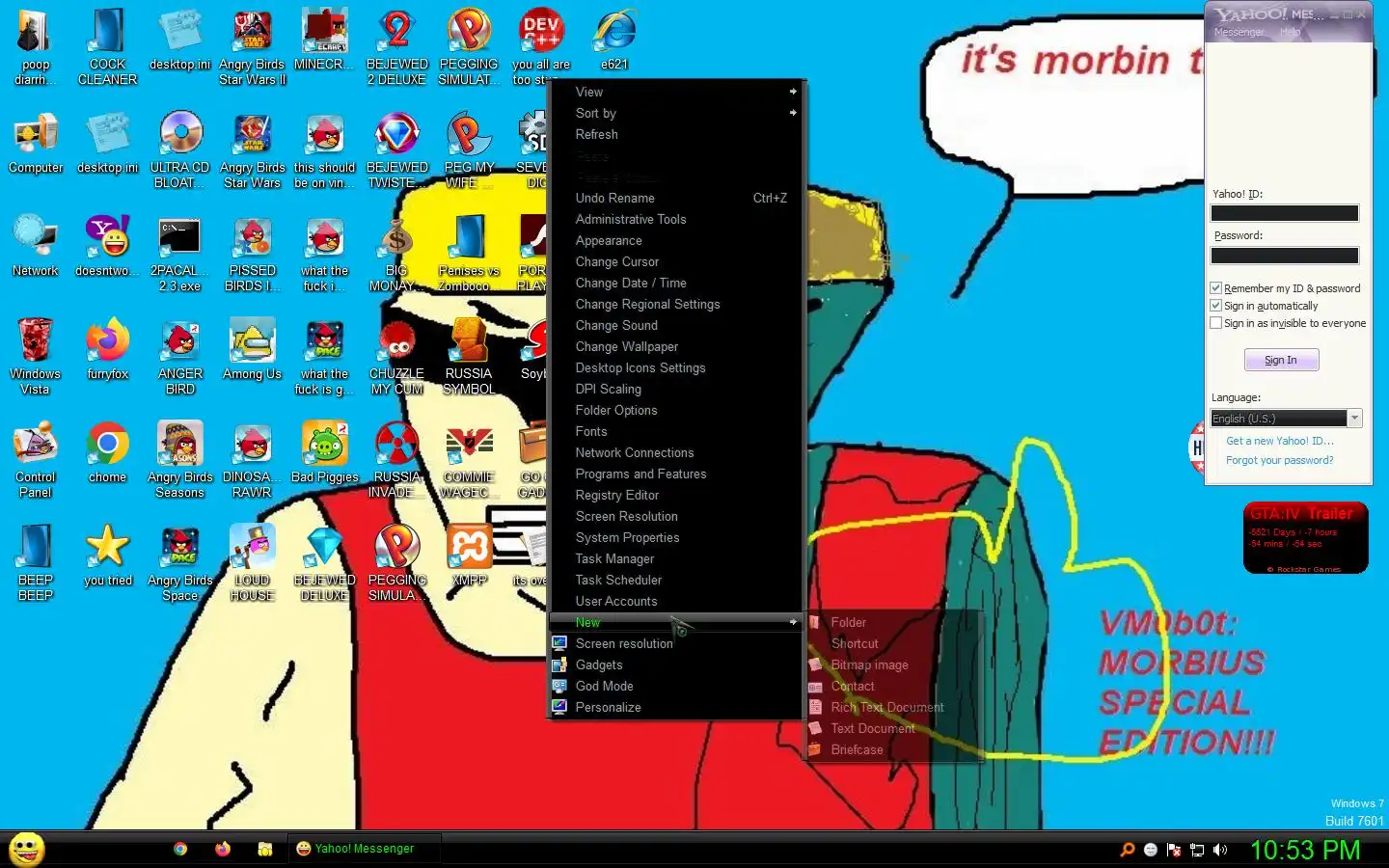Click the Password input field
Image resolution: width=1389 pixels, height=868 pixels.
coord(1285,256)
